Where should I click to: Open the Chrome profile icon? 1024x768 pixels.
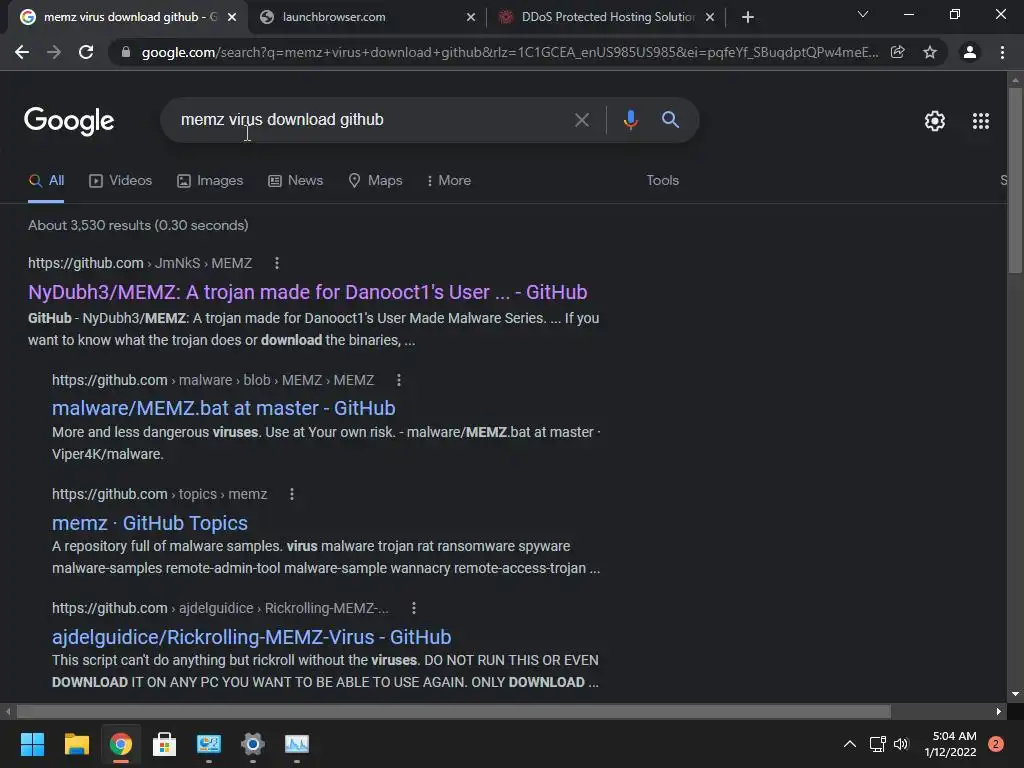pyautogui.click(x=970, y=52)
